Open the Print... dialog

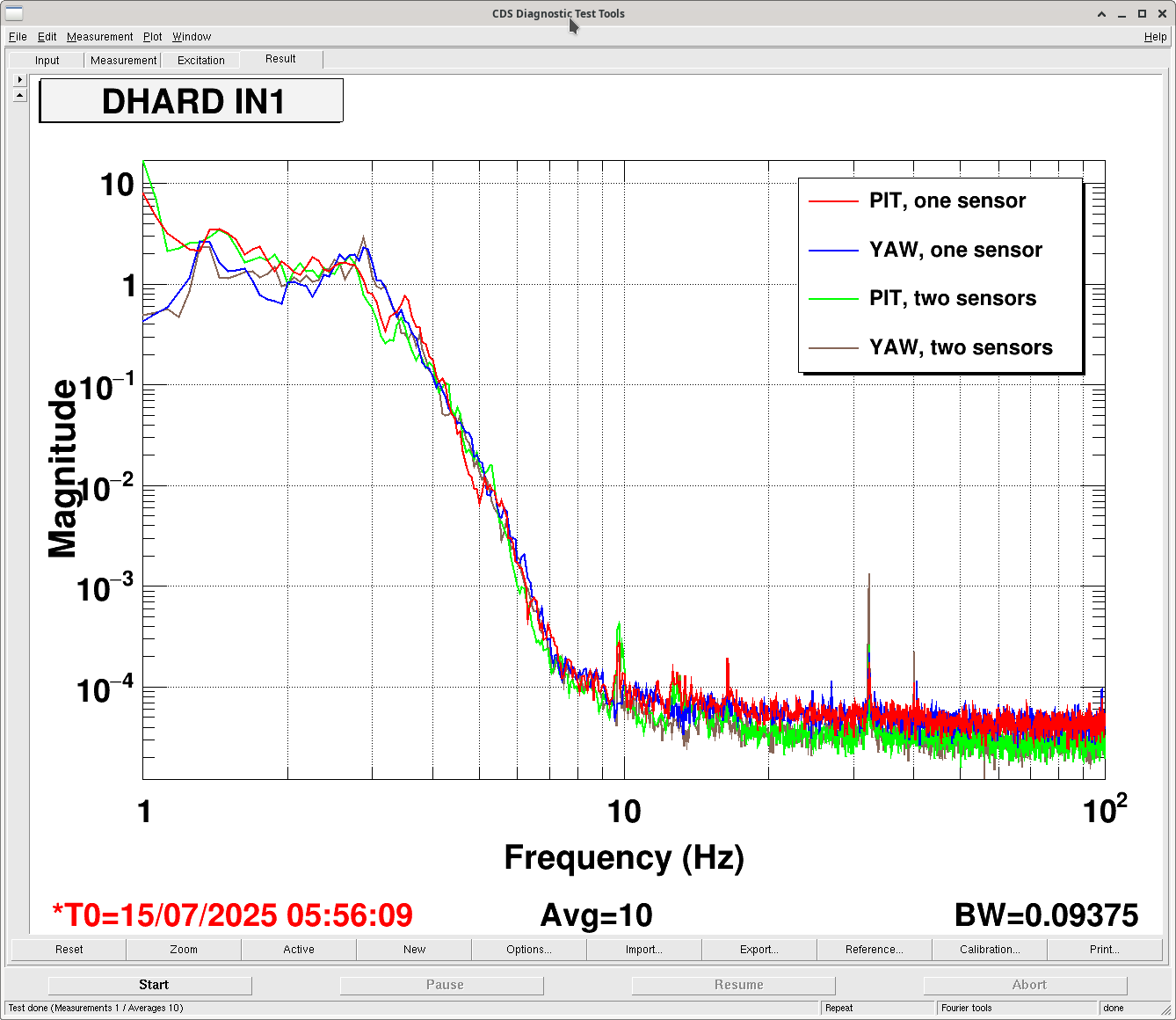(1105, 950)
